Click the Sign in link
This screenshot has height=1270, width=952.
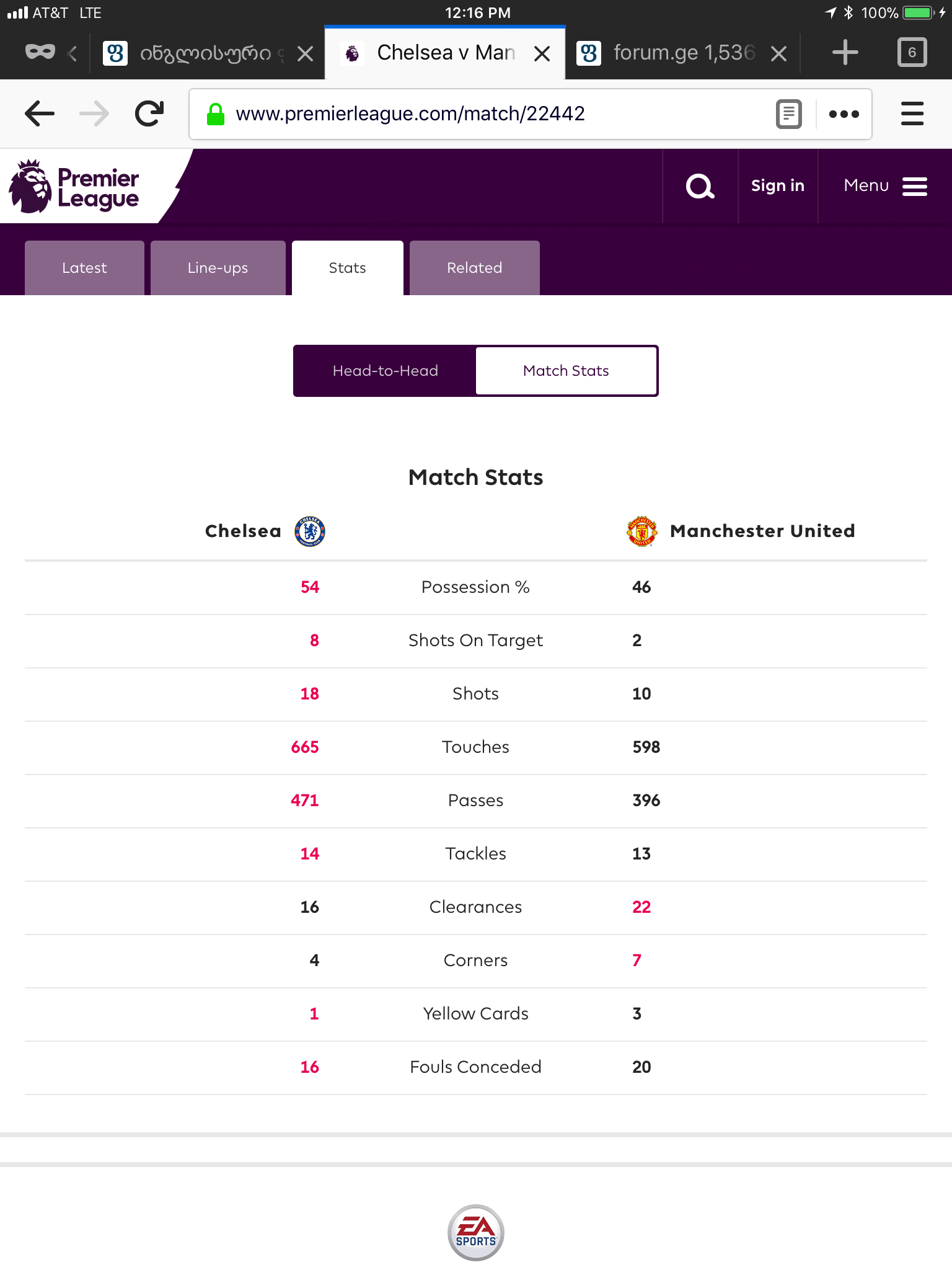pyautogui.click(x=777, y=186)
